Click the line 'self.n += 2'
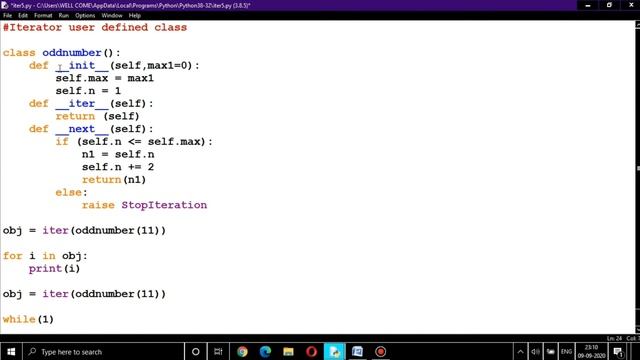 [x=118, y=167]
